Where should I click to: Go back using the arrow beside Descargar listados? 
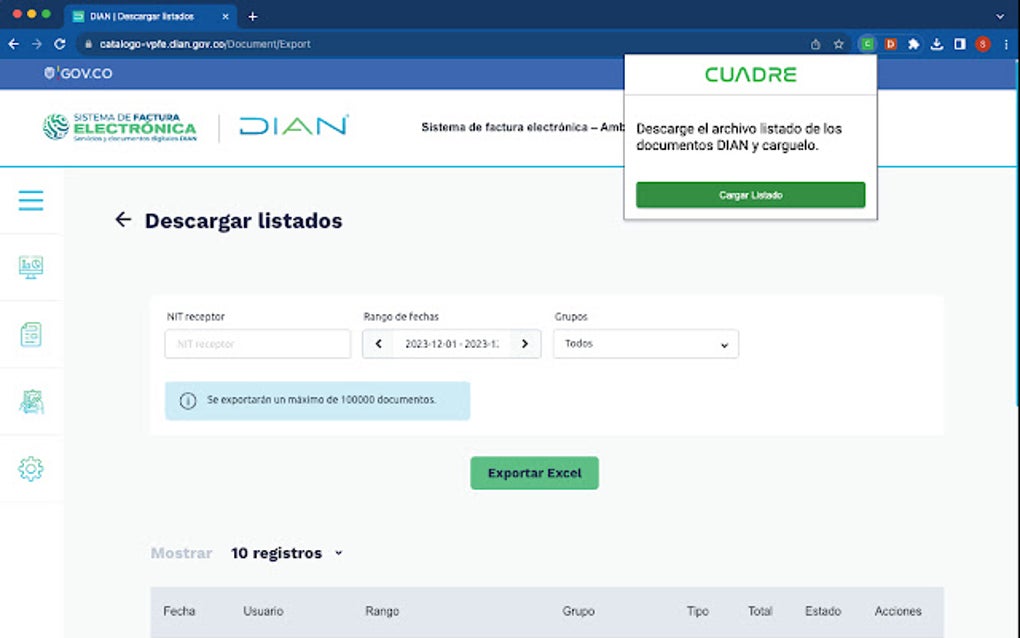[123, 221]
